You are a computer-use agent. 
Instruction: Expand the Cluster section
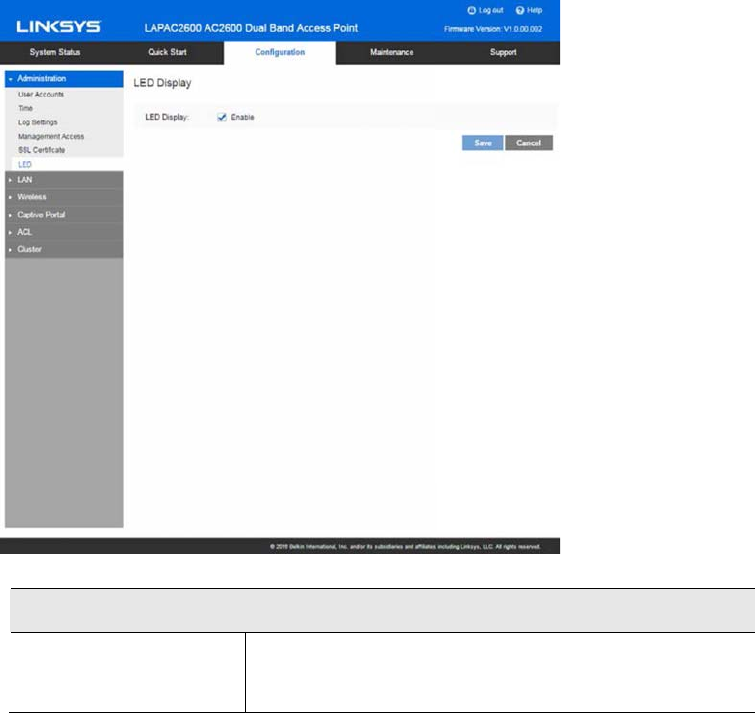[x=64, y=249]
